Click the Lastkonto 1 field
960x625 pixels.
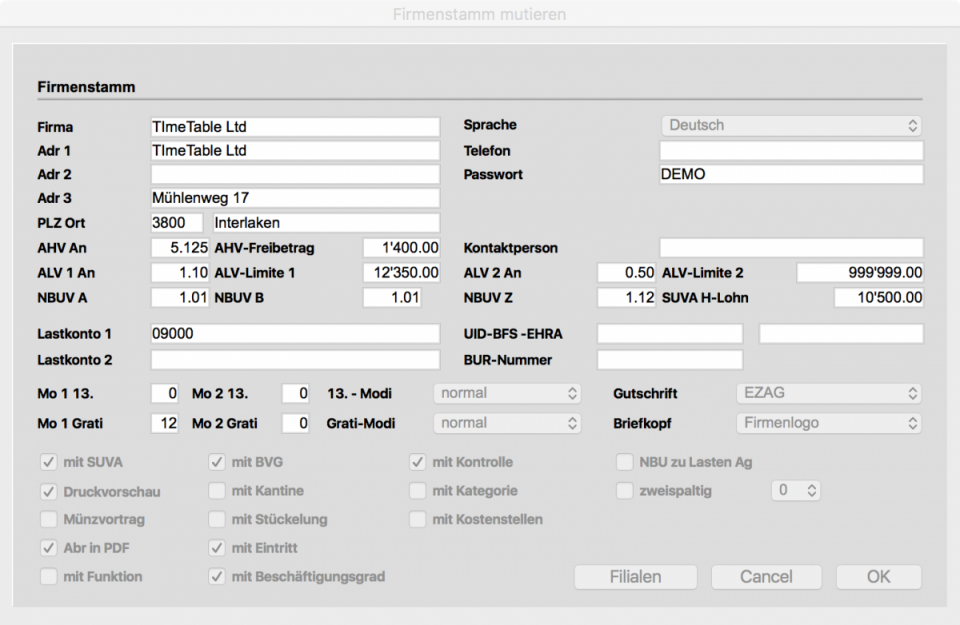295,334
